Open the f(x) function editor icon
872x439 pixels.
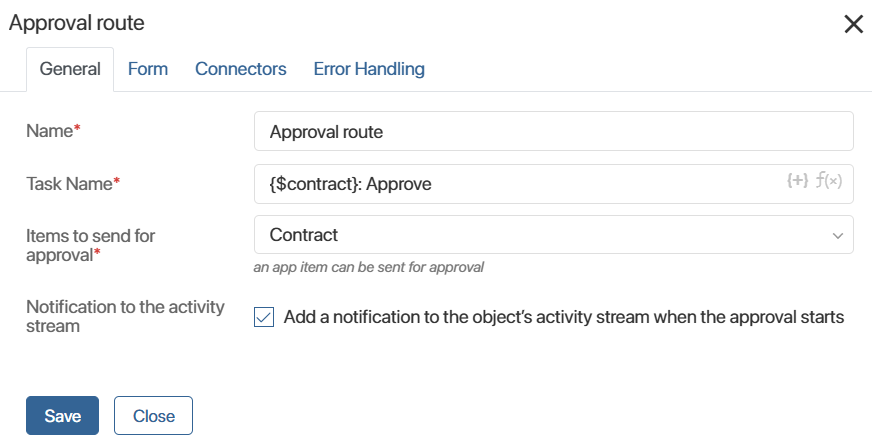pos(828,181)
